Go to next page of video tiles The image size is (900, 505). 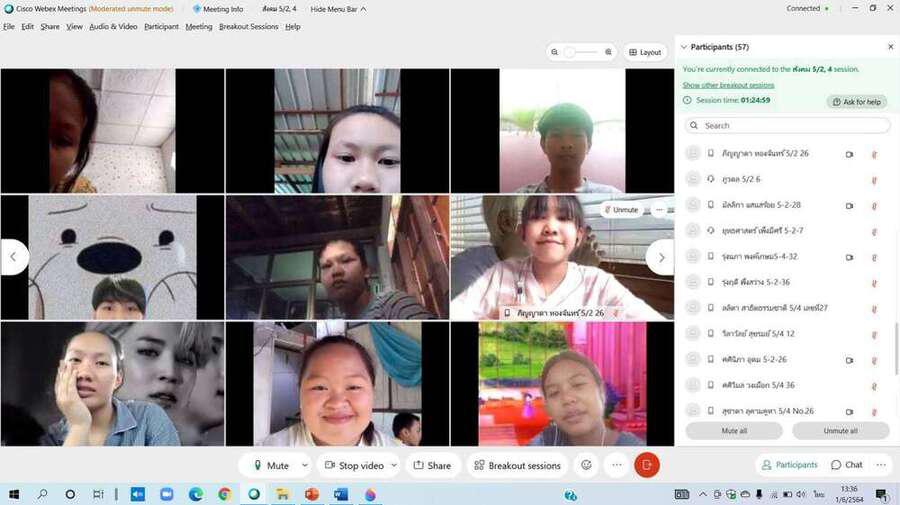tap(660, 257)
